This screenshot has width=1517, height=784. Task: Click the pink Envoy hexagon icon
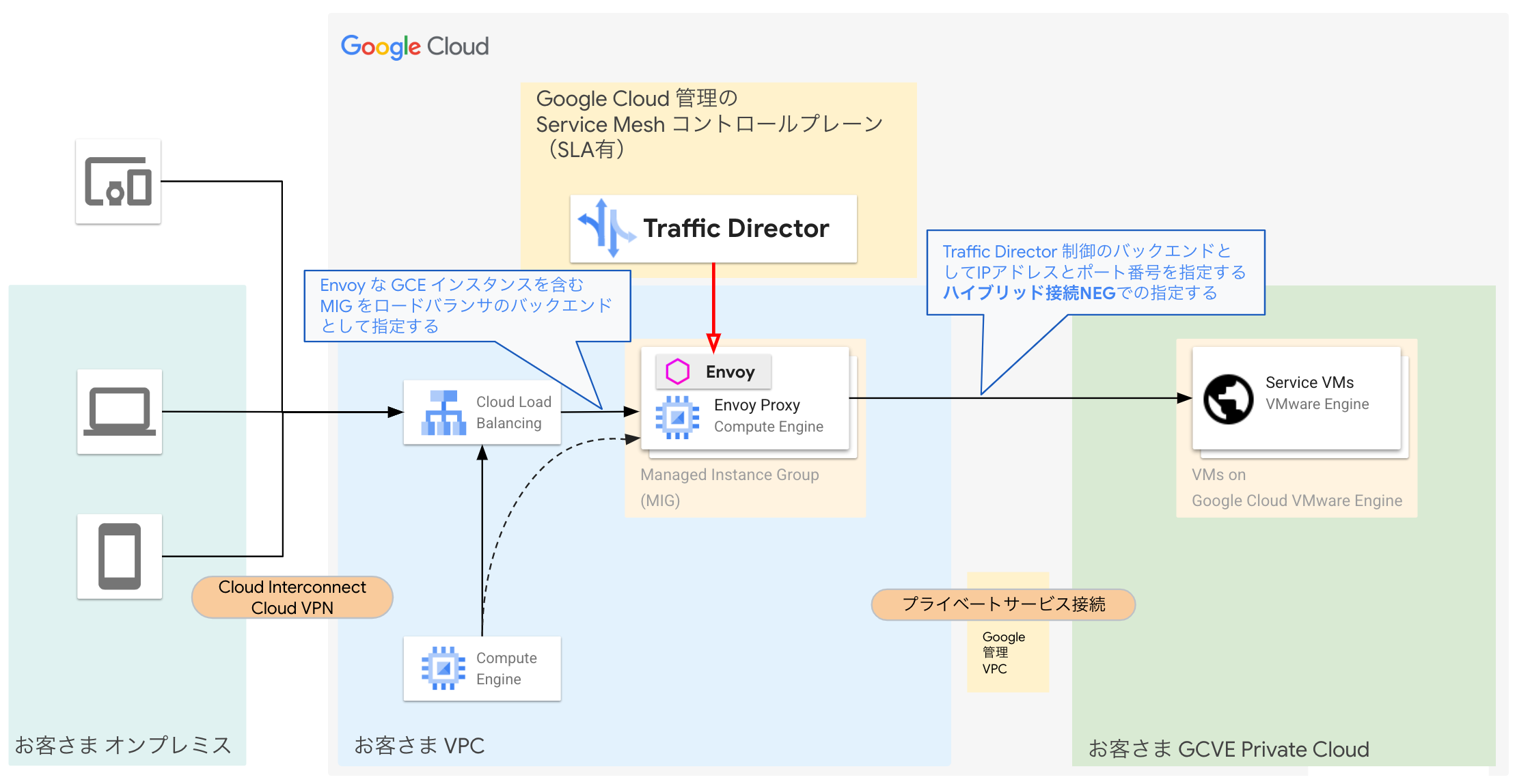677,372
